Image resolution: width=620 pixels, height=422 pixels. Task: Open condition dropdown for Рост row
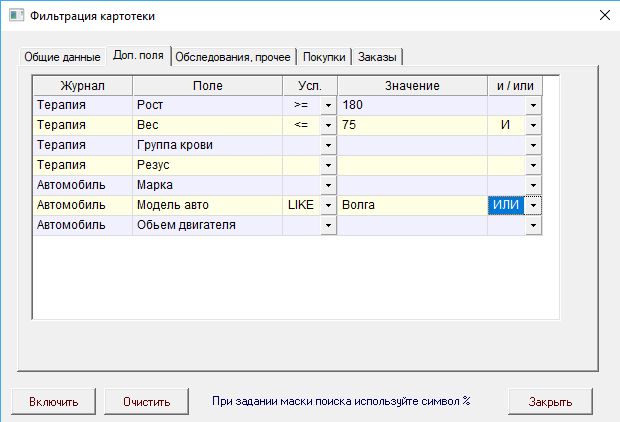click(328, 106)
